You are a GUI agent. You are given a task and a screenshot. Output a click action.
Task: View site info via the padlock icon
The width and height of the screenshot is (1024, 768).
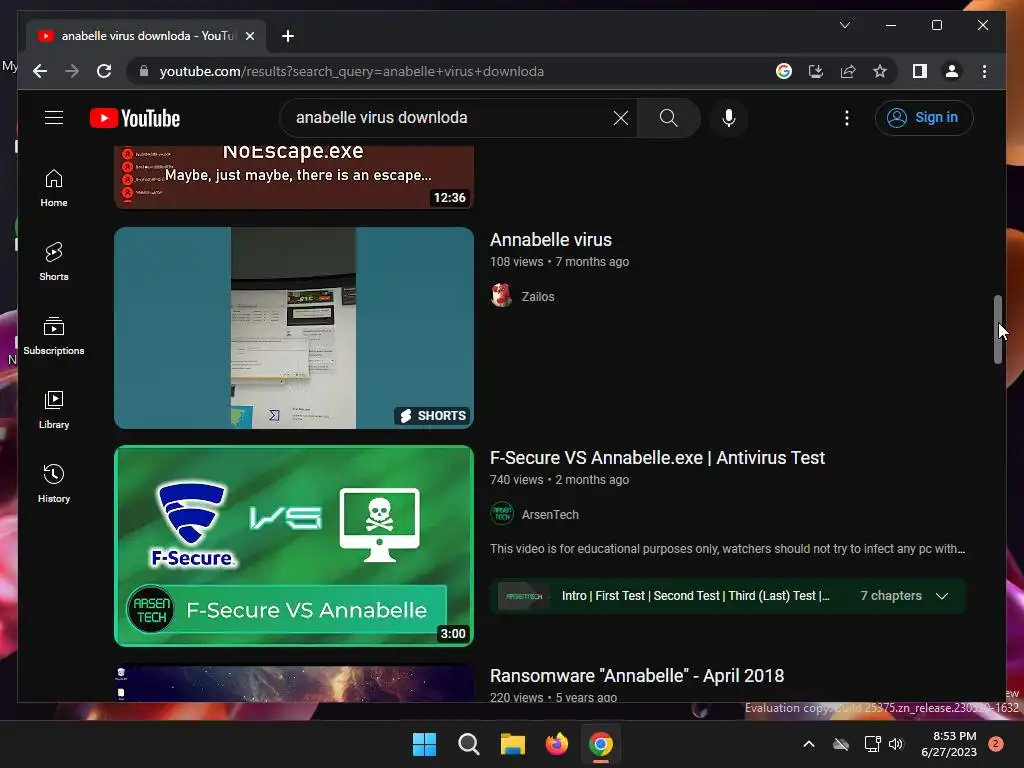click(x=144, y=71)
